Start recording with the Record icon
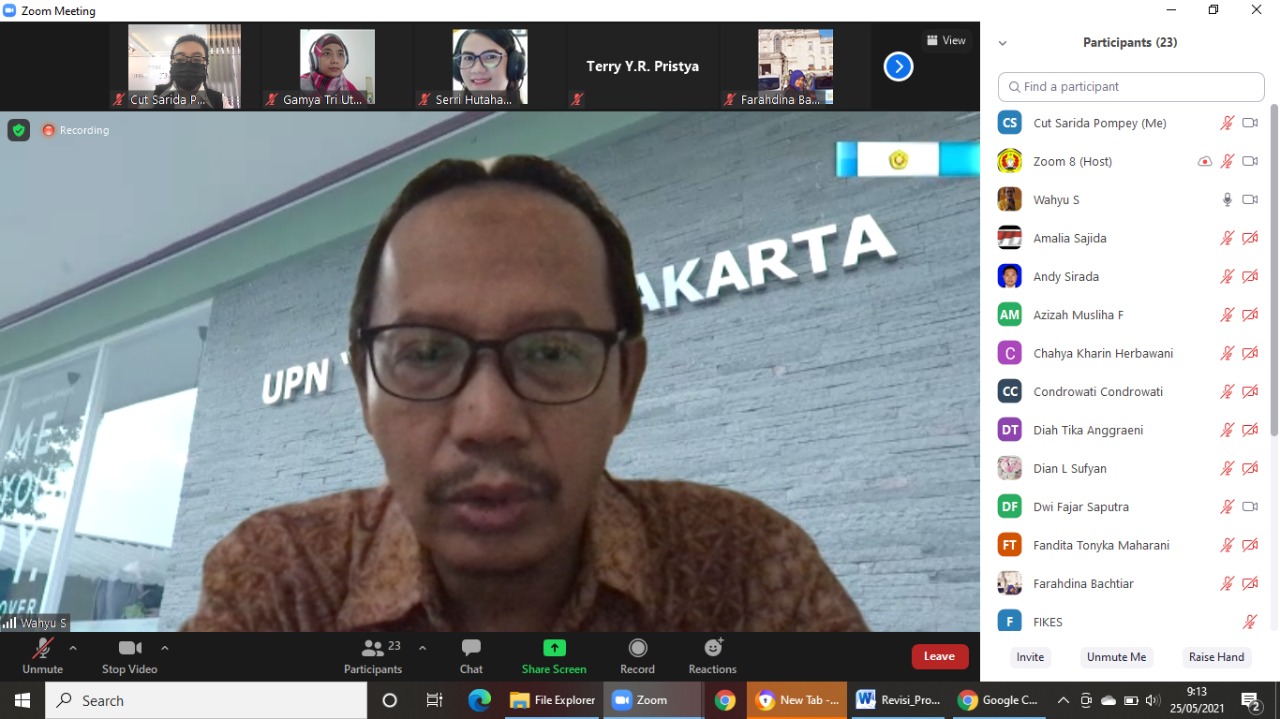Image resolution: width=1280 pixels, height=719 pixels. coord(637,649)
